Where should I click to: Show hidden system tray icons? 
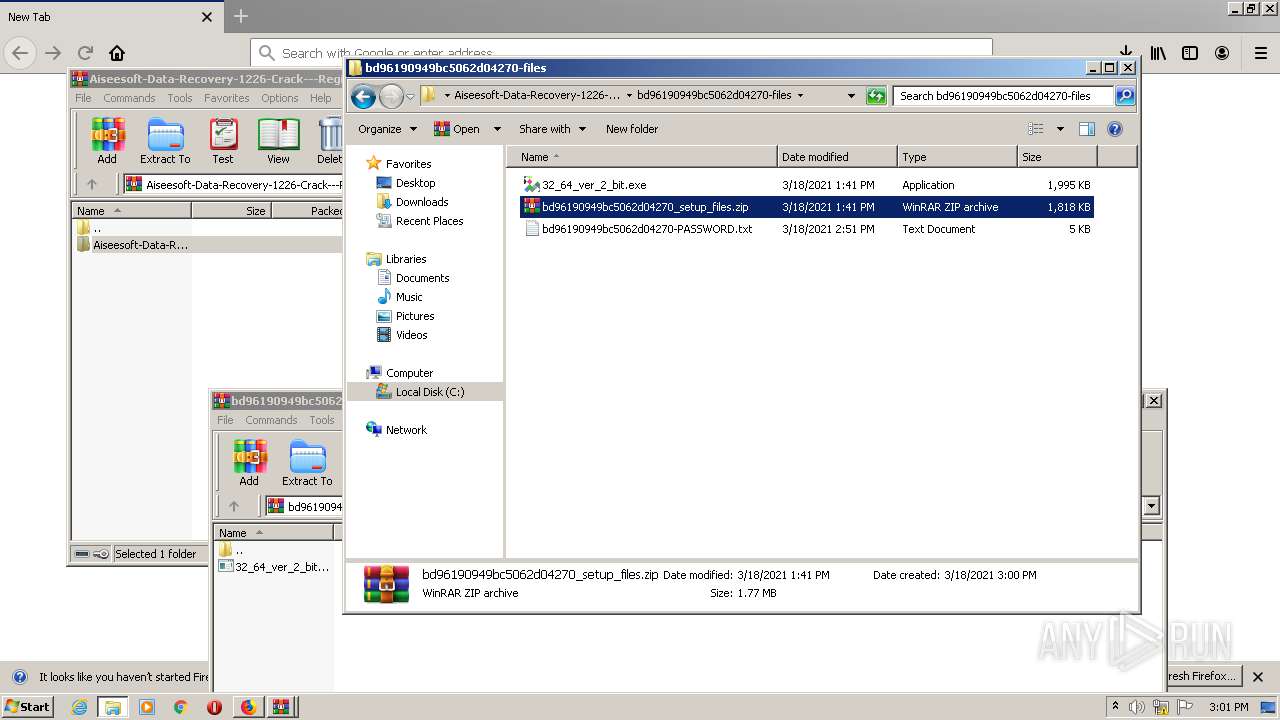(1115, 707)
